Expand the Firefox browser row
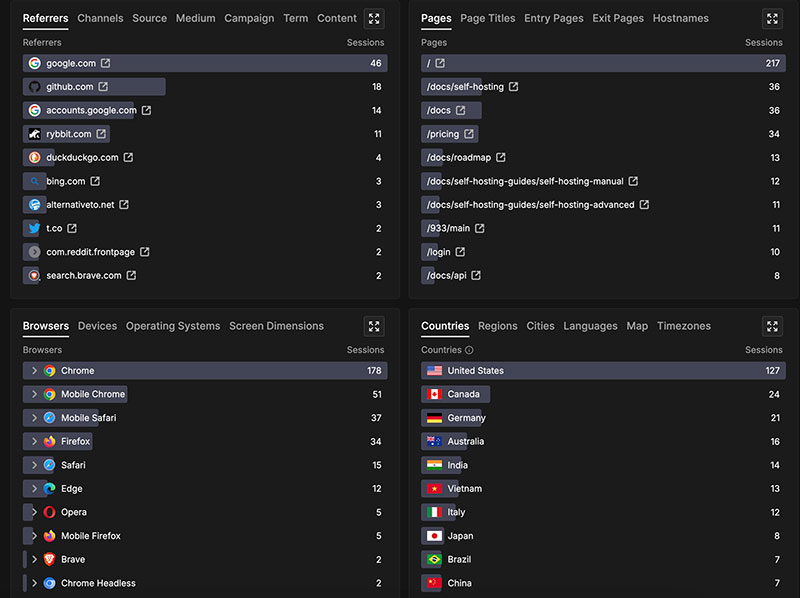 (x=34, y=441)
